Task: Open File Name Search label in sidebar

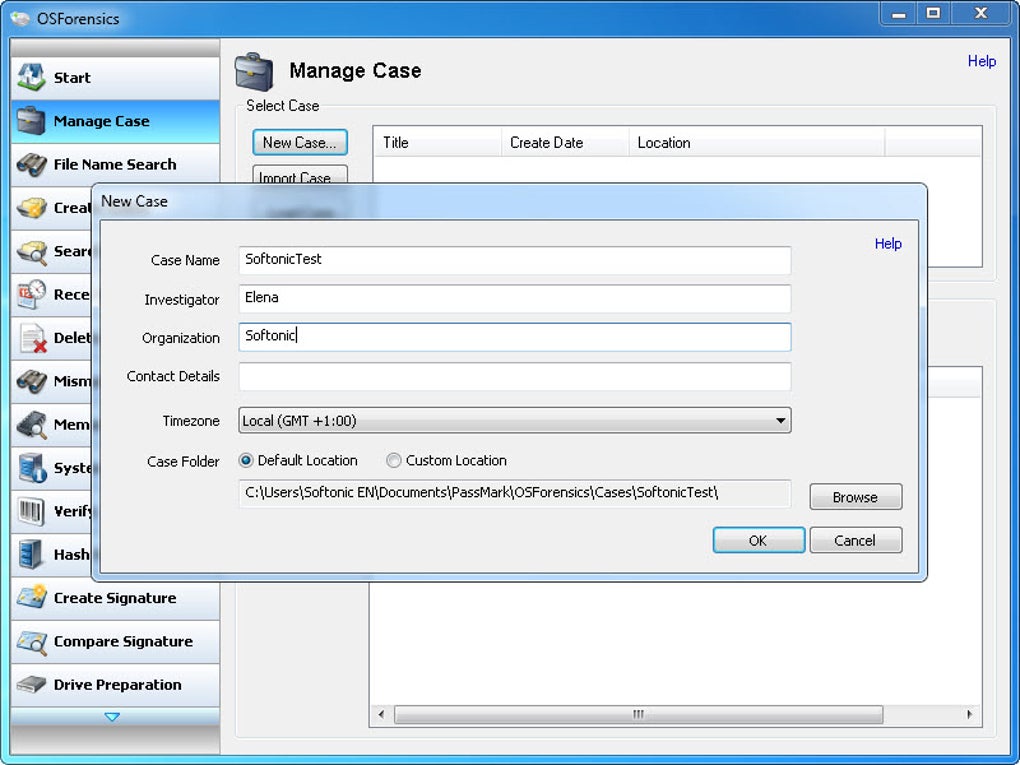Action: (x=115, y=164)
